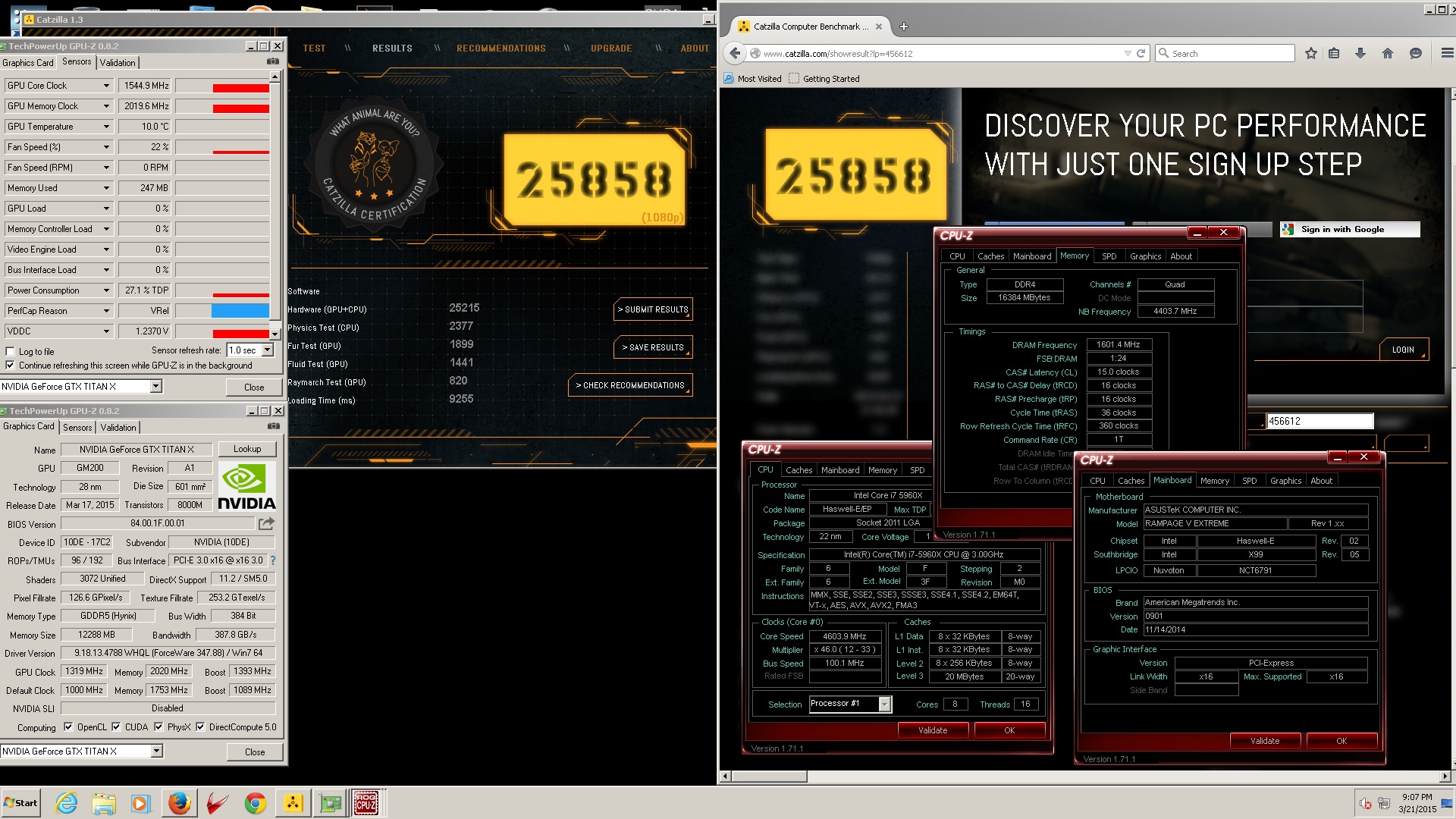The image size is (1456, 819).
Task: Click the Firefox URL address field
Action: point(940,53)
